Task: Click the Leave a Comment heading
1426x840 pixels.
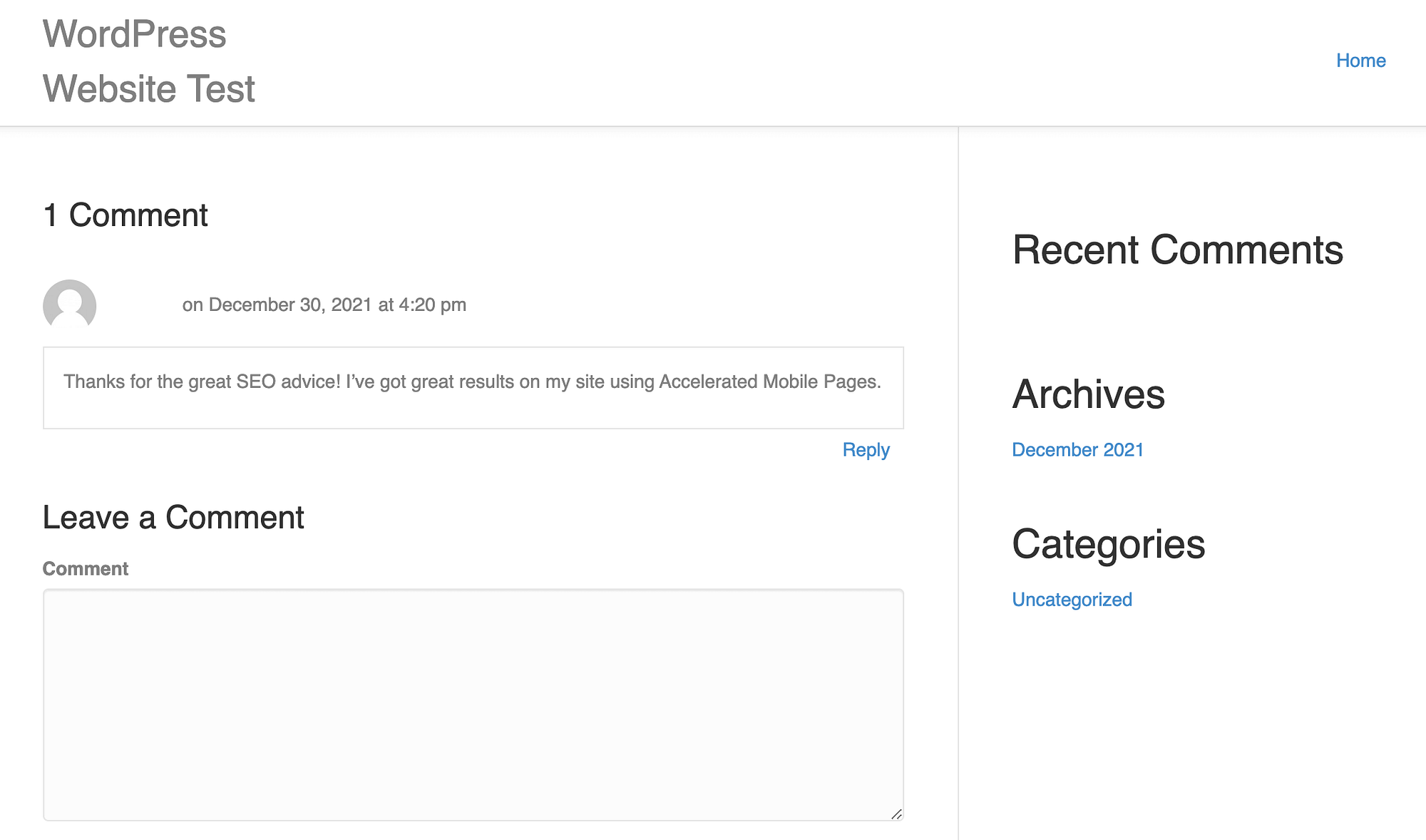Action: point(173,518)
